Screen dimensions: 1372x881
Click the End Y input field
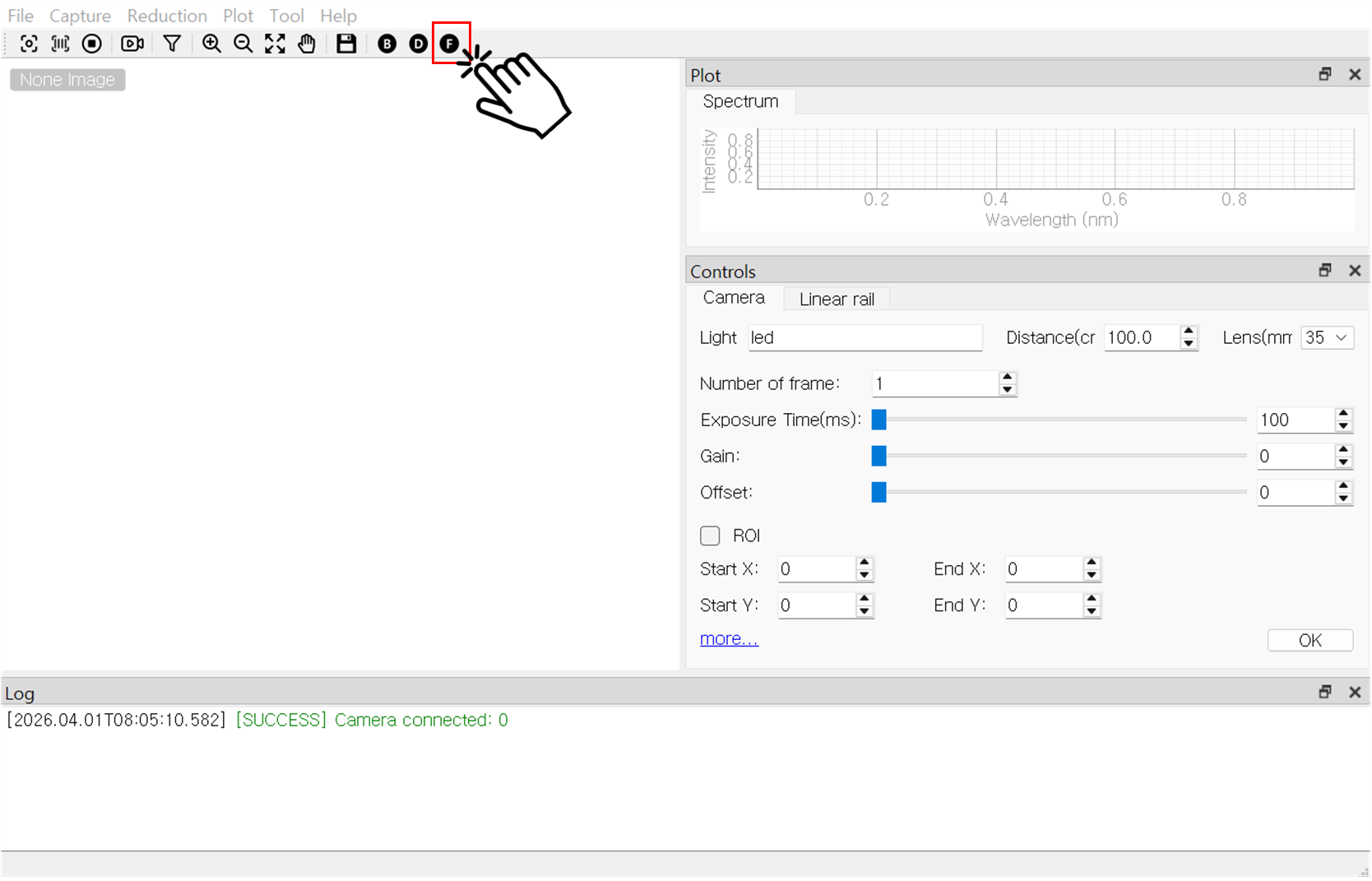1044,605
